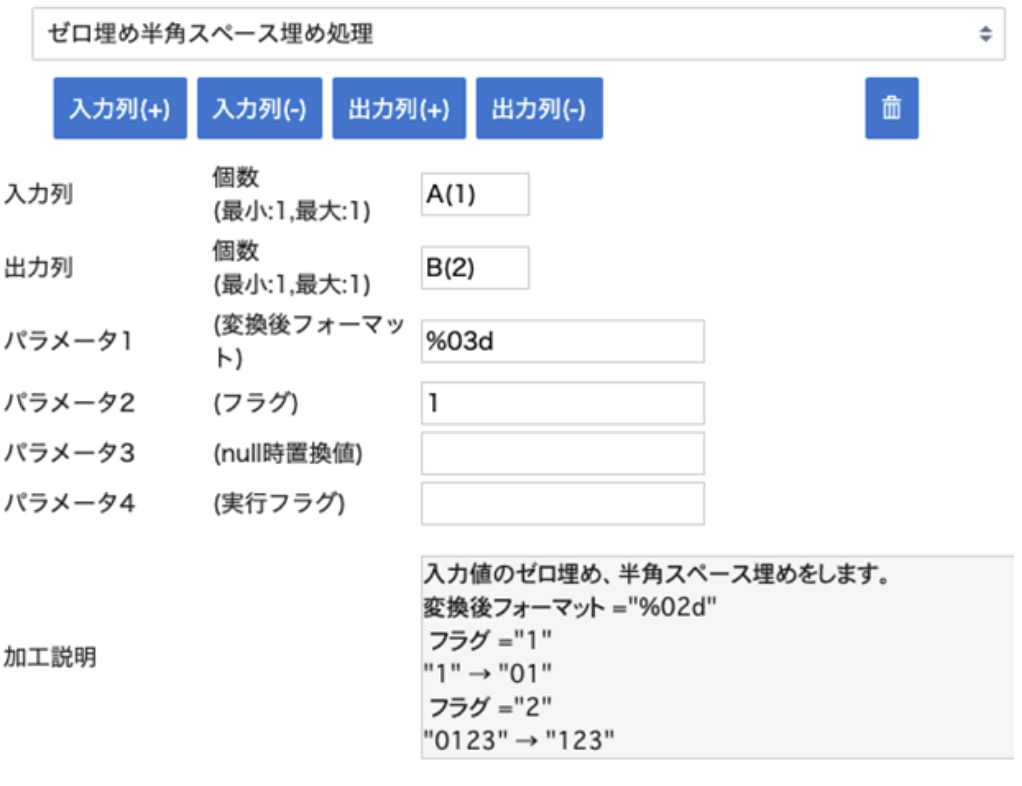
Task: Click the dropdown arrows at right edge
Action: click(985, 34)
